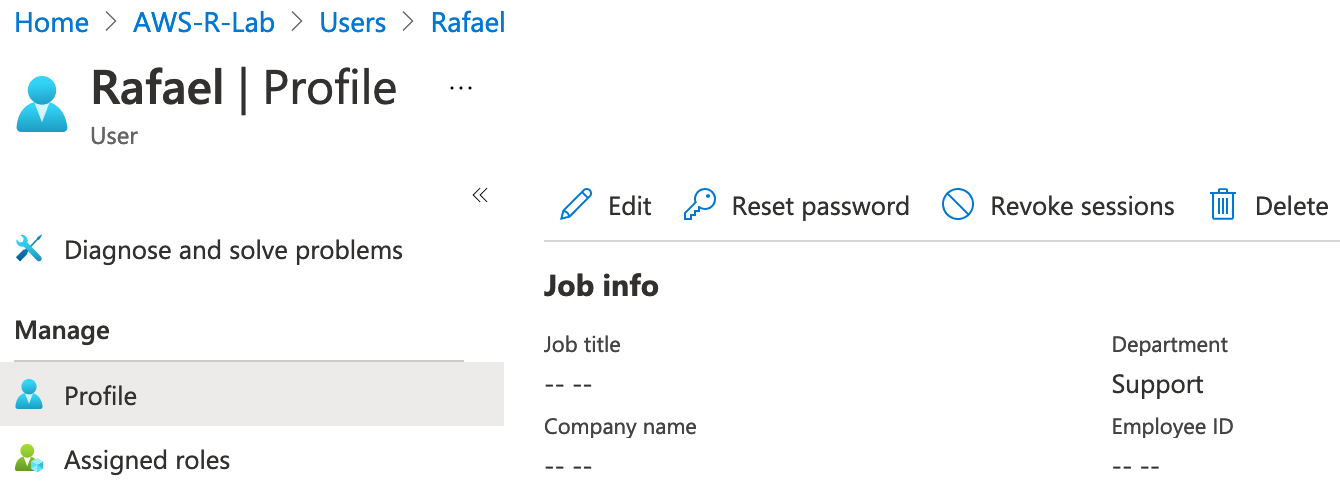Click the Revoke sessions circle icon
Viewport: 1340px width, 500px height.
click(958, 205)
